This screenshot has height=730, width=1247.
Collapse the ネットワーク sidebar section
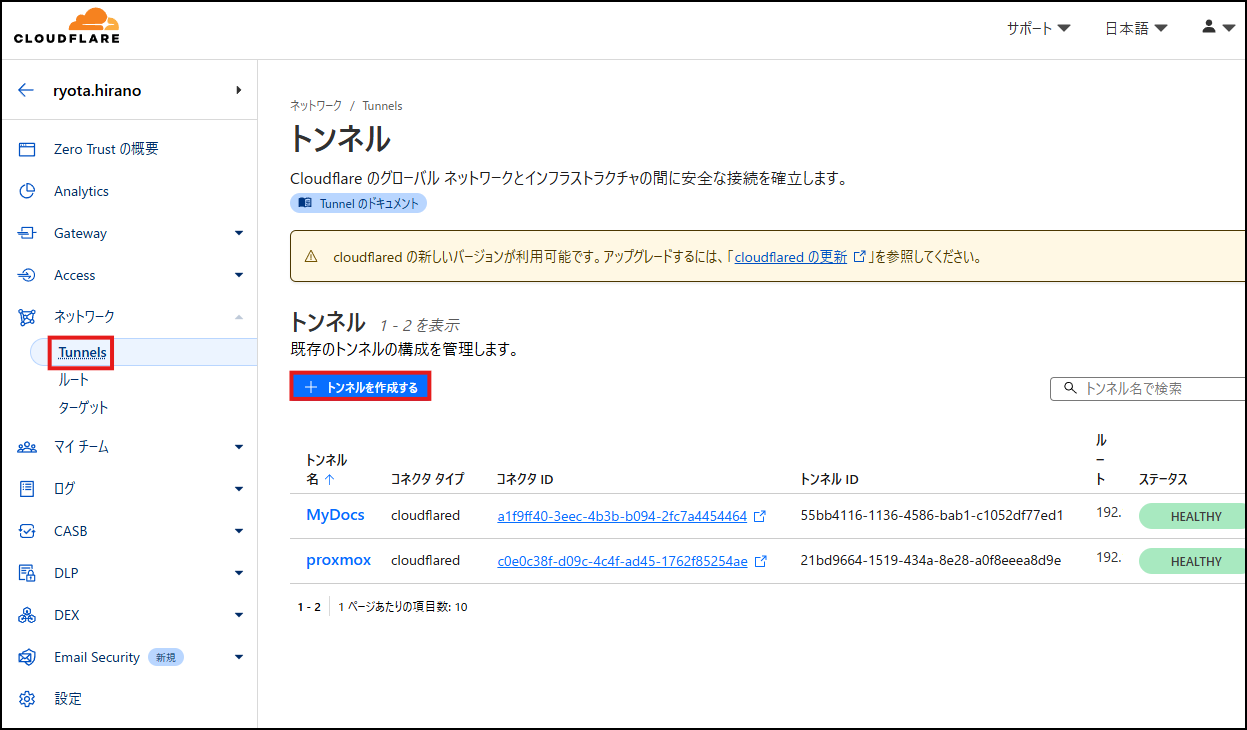click(238, 316)
